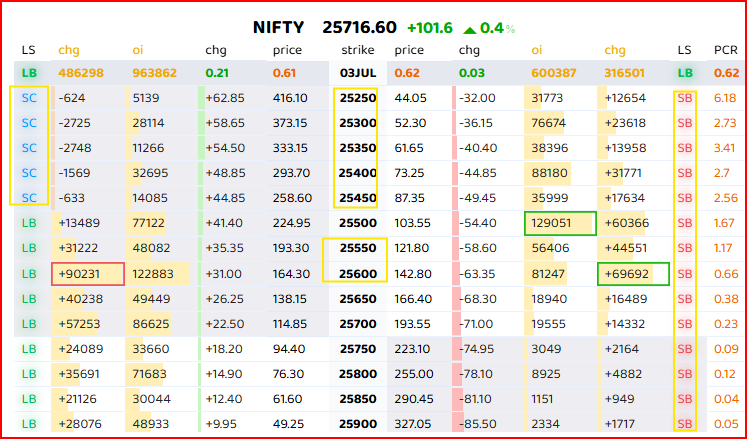747x439 pixels.
Task: Click put OI value 2334
Action: (546, 424)
